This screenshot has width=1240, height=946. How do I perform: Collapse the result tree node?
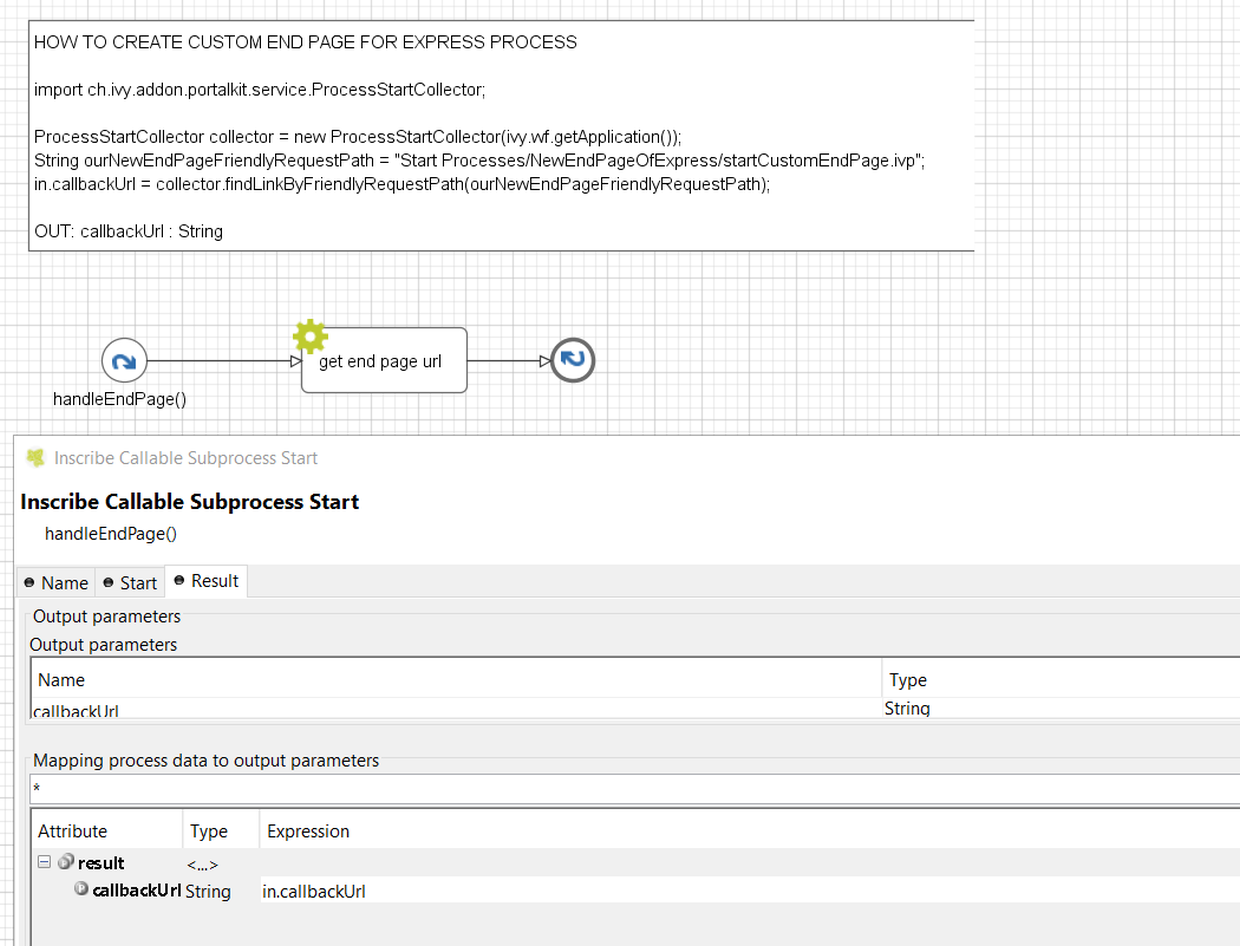[43, 862]
